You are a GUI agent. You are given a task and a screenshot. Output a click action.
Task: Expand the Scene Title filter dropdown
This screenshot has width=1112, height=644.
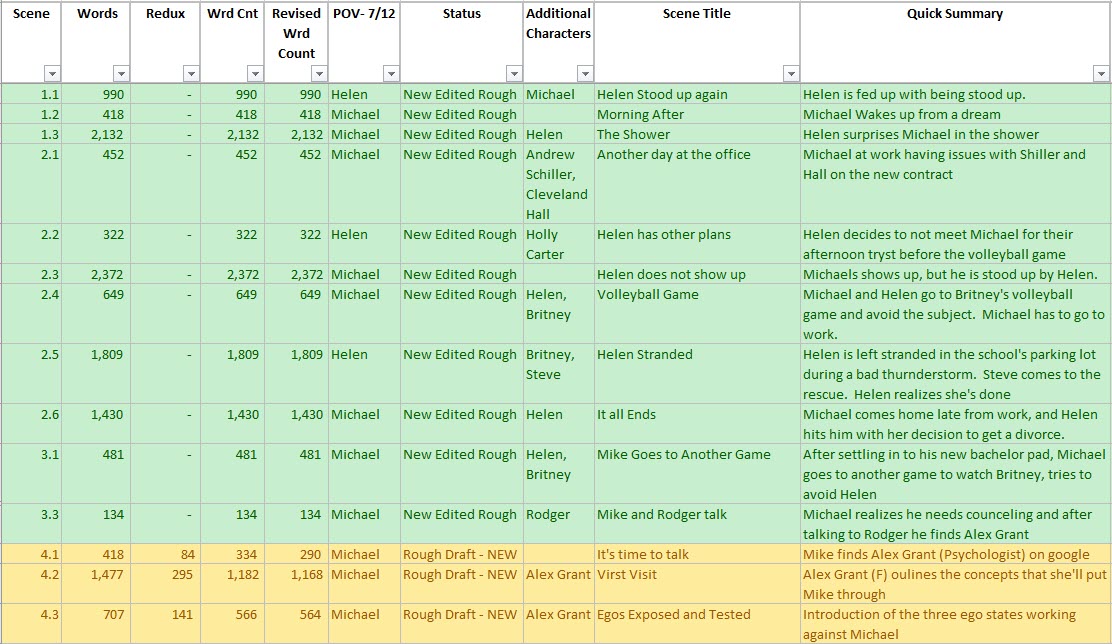click(x=791, y=72)
